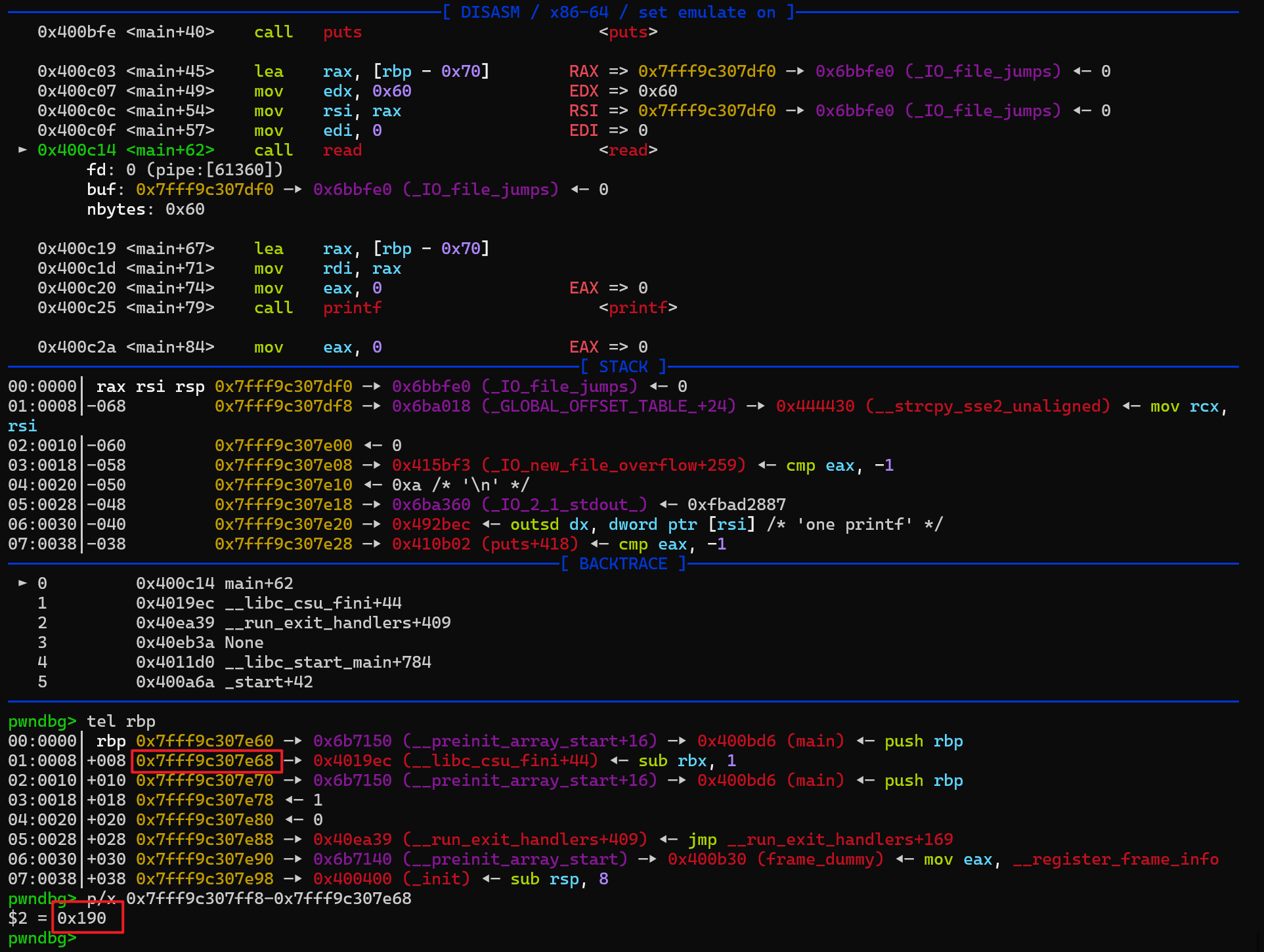Image resolution: width=1264 pixels, height=952 pixels.
Task: Click the red-boxed address 0x7fff9c307e68
Action: (206, 761)
